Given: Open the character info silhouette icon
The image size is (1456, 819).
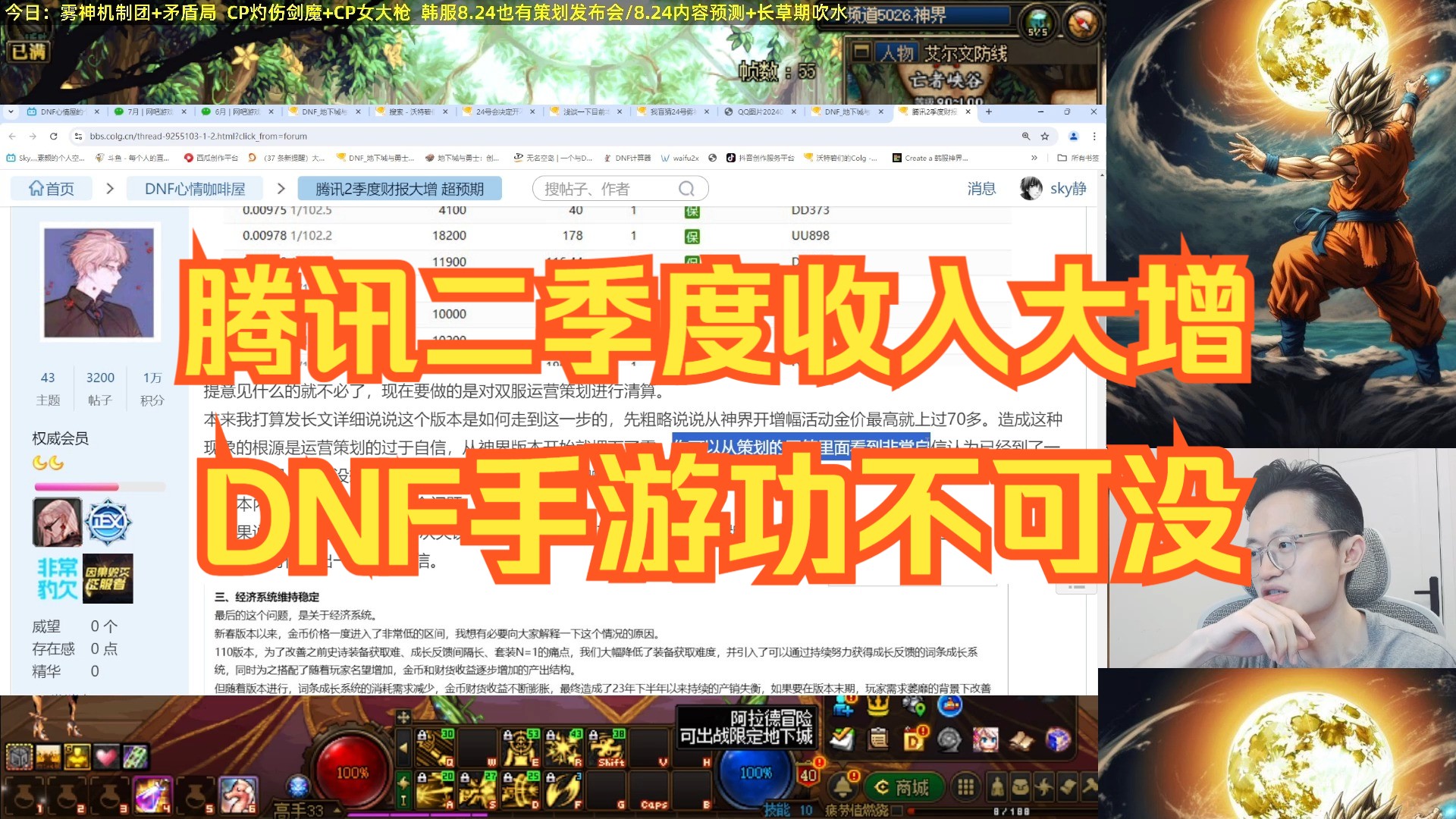Looking at the screenshot, I should point(997,787).
